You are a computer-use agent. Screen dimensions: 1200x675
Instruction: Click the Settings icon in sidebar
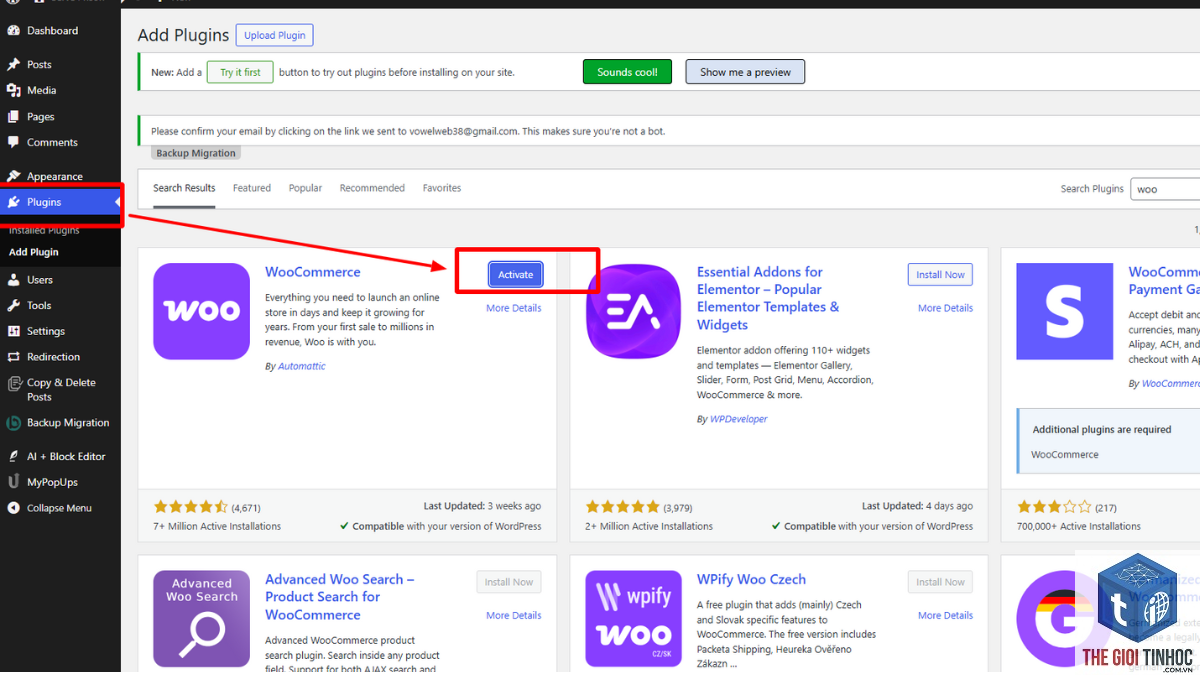tap(13, 331)
